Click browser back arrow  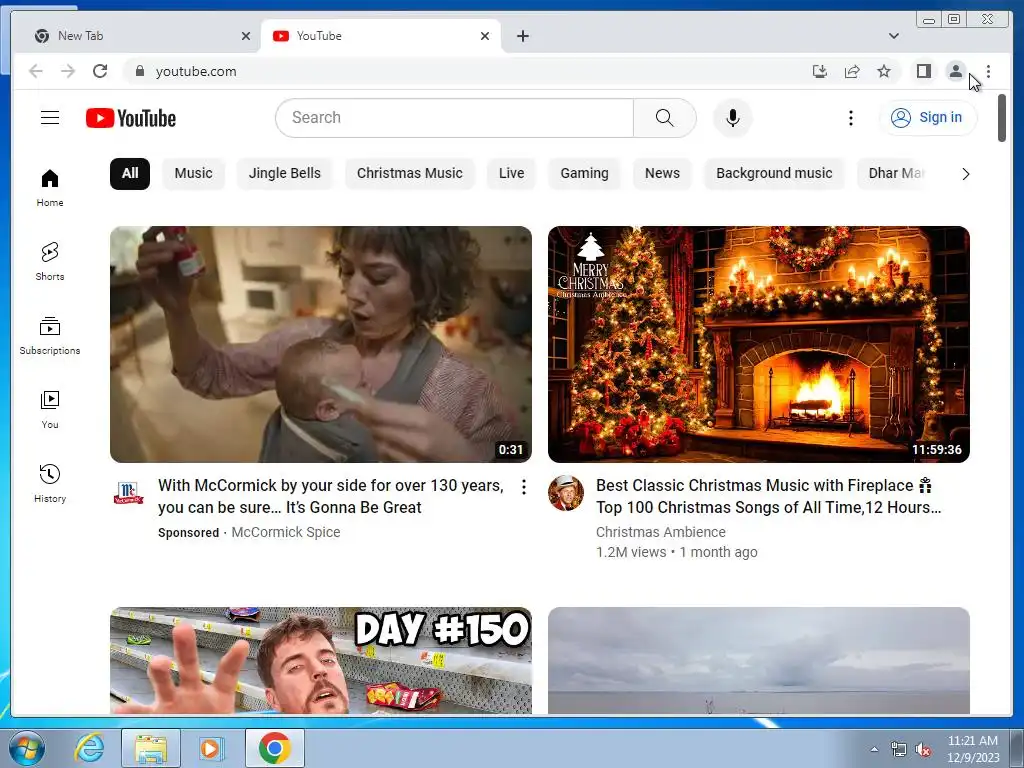(x=36, y=71)
